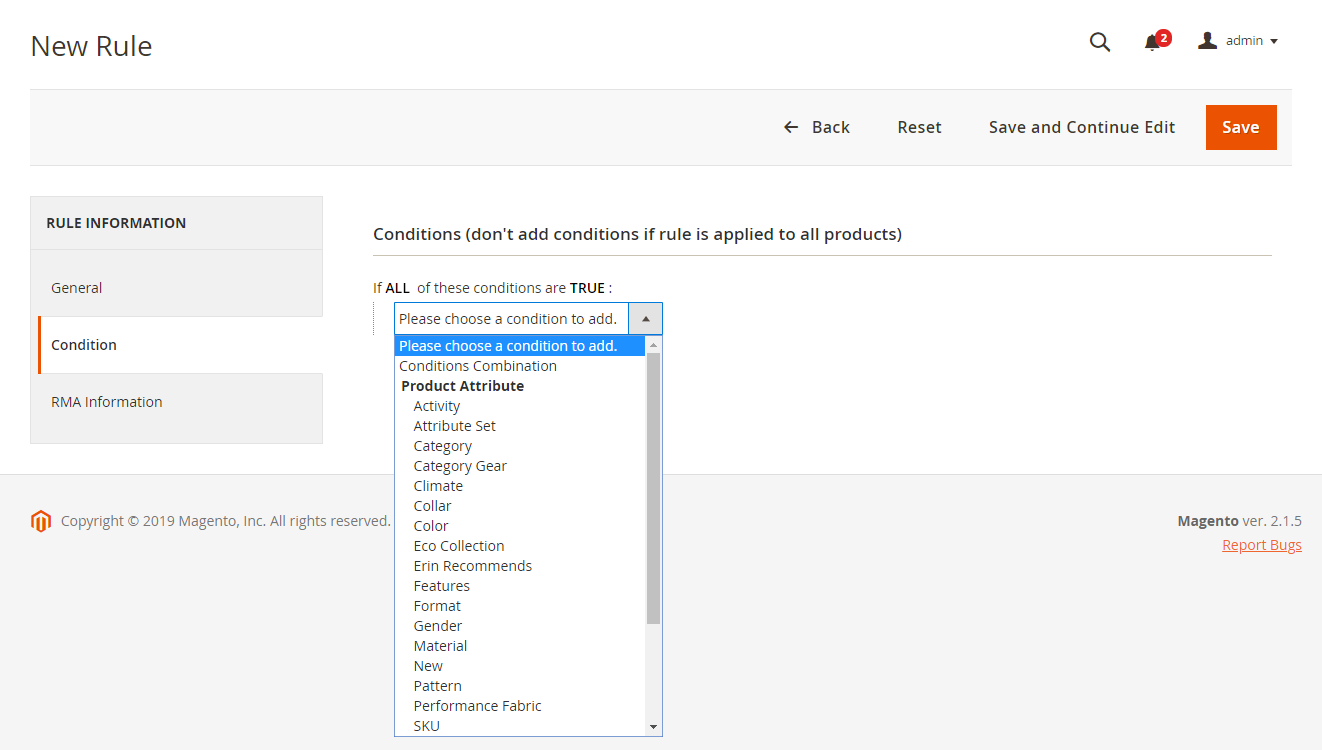Open the admin account dropdown
The image size is (1322, 750).
1238,41
